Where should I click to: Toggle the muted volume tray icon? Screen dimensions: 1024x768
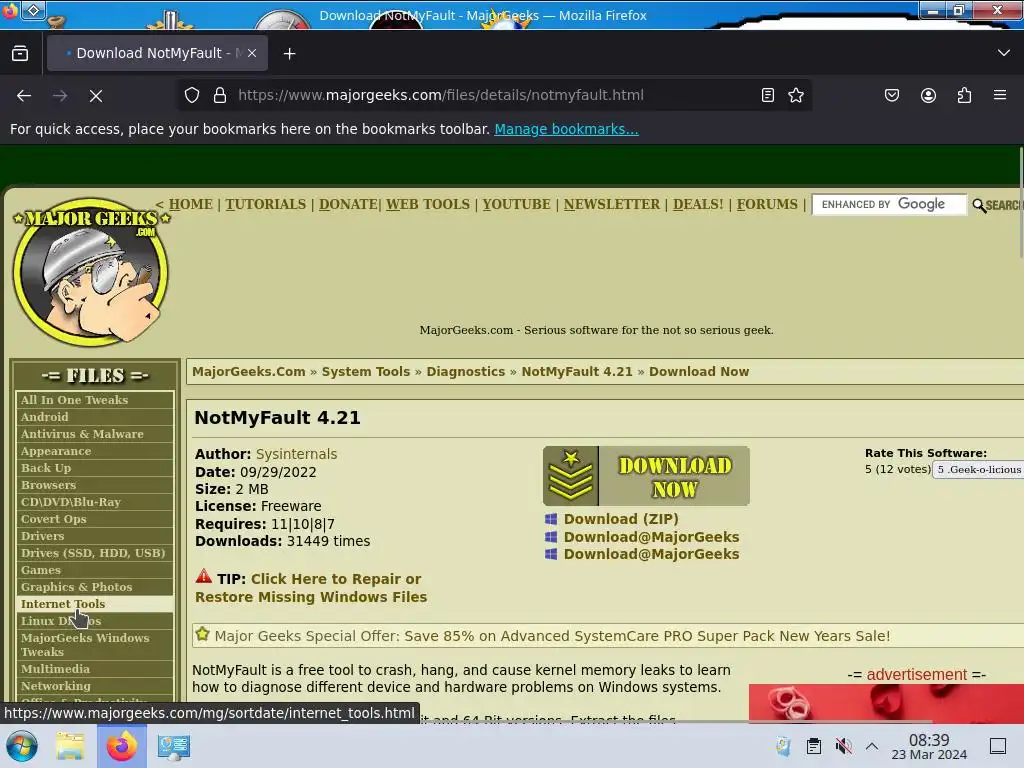click(x=844, y=746)
